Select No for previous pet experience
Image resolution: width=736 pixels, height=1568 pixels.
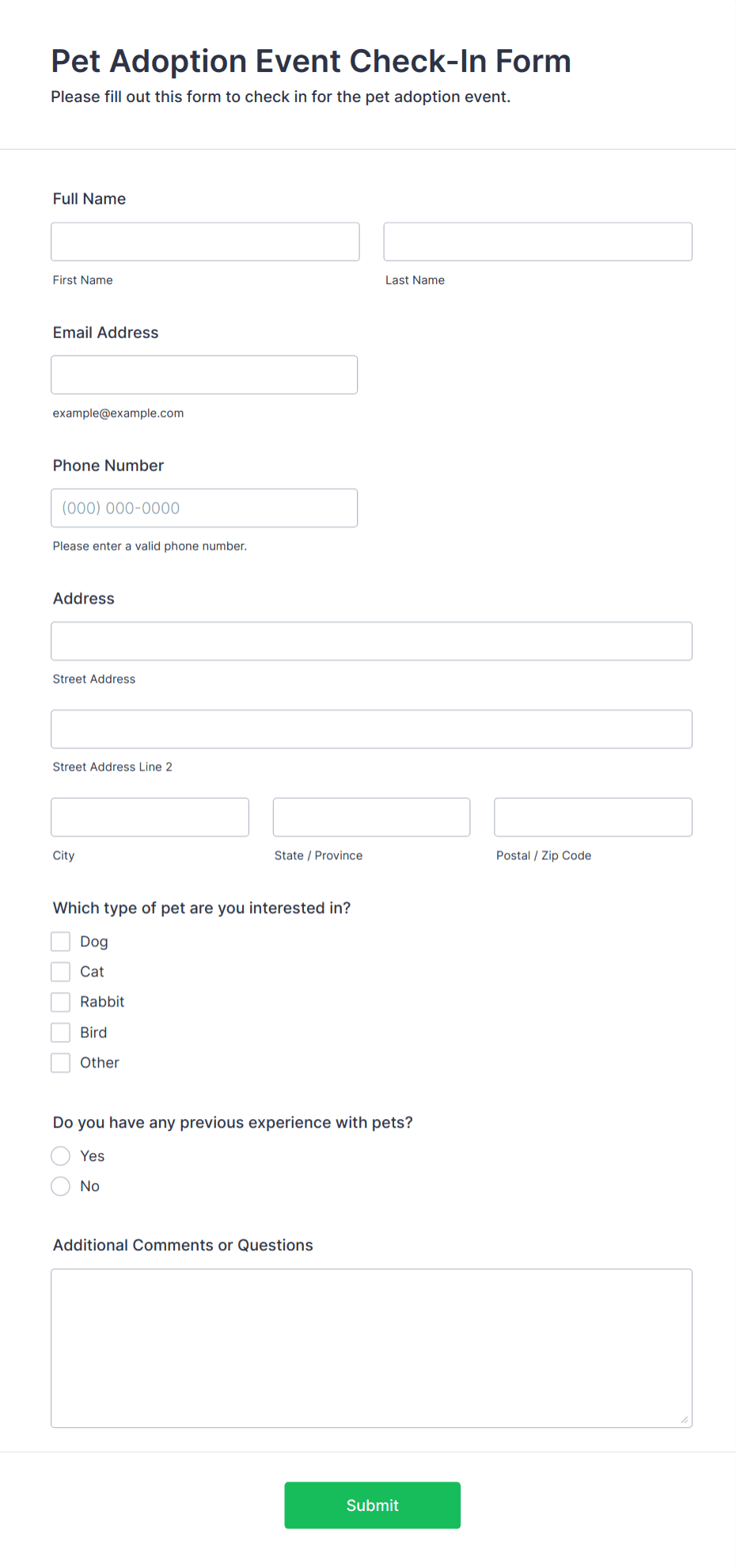pos(60,1186)
